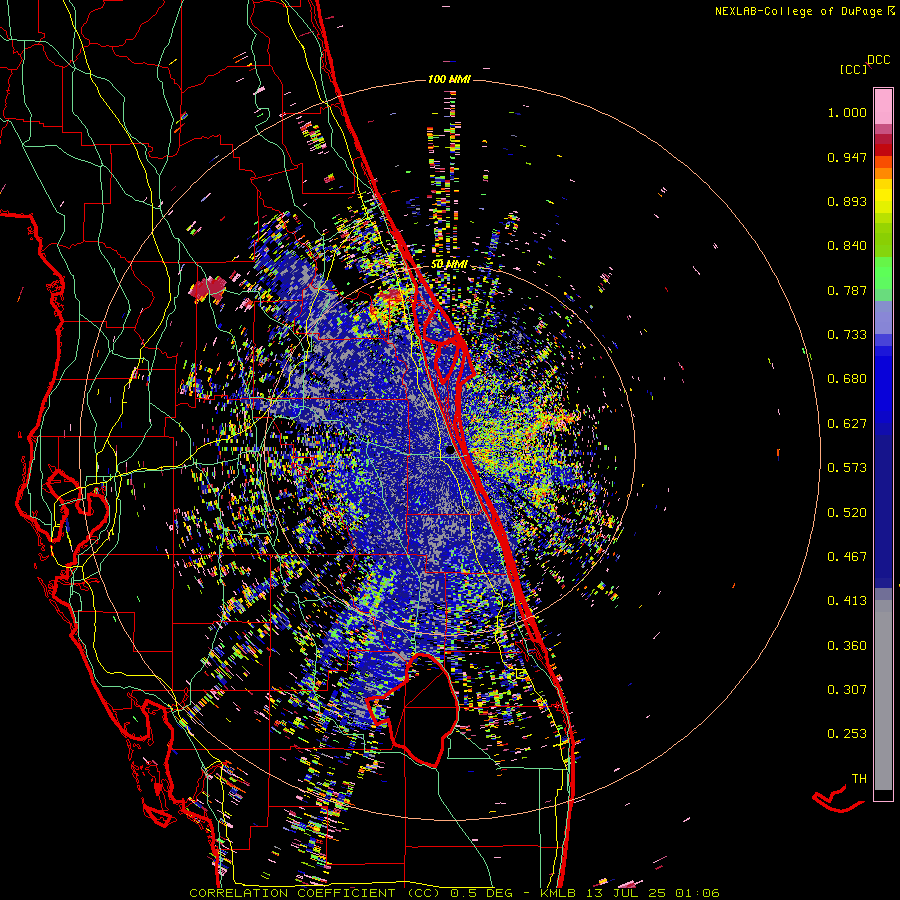Click the [CC] units label
Viewport: 900px width, 900px height.
(853, 69)
